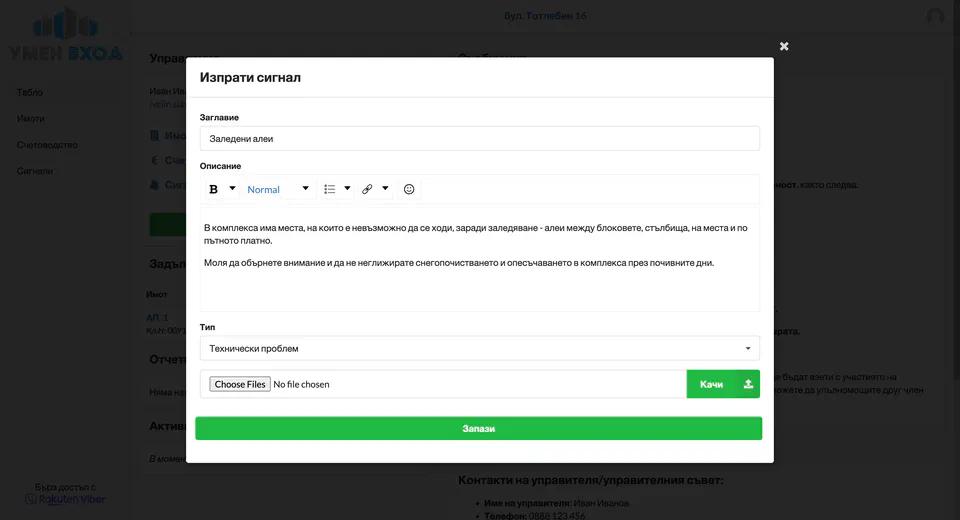Open the Тип dropdown showing Технически проблем
Viewport: 960px width, 520px height.
click(479, 348)
